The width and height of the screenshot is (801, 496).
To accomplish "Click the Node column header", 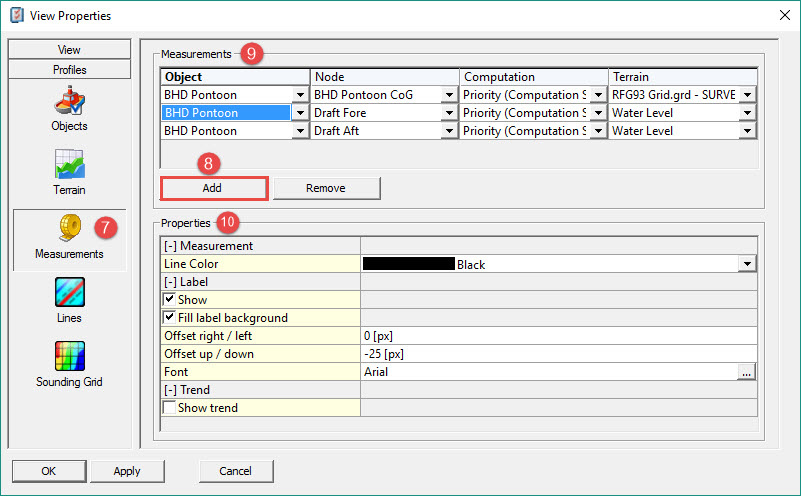I will click(x=384, y=77).
